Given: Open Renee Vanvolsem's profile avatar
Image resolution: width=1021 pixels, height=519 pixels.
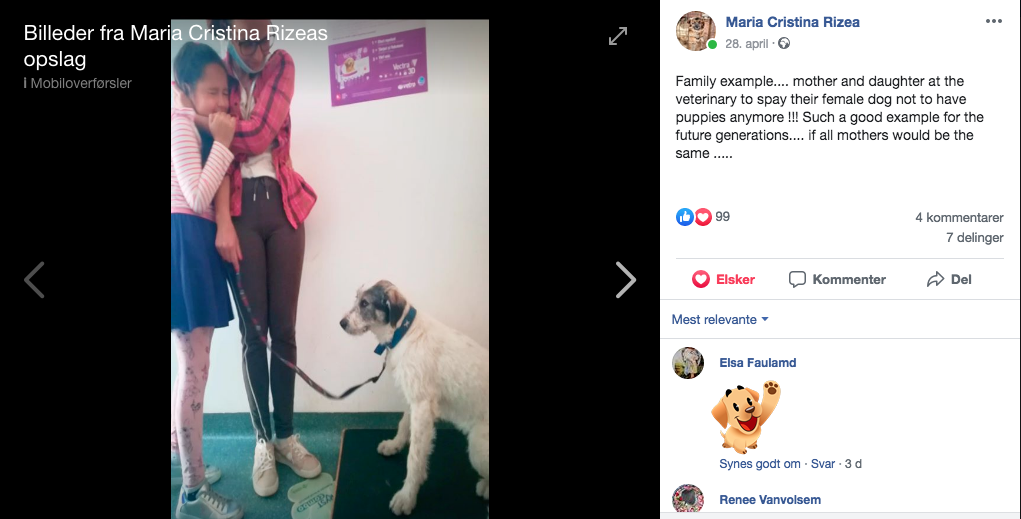Looking at the screenshot, I should pos(688,499).
